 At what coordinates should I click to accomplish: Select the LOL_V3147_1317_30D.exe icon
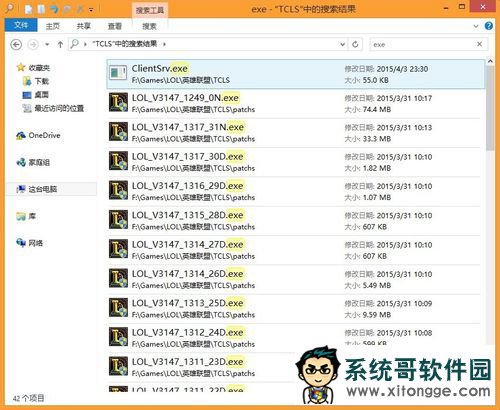pyautogui.click(x=118, y=161)
